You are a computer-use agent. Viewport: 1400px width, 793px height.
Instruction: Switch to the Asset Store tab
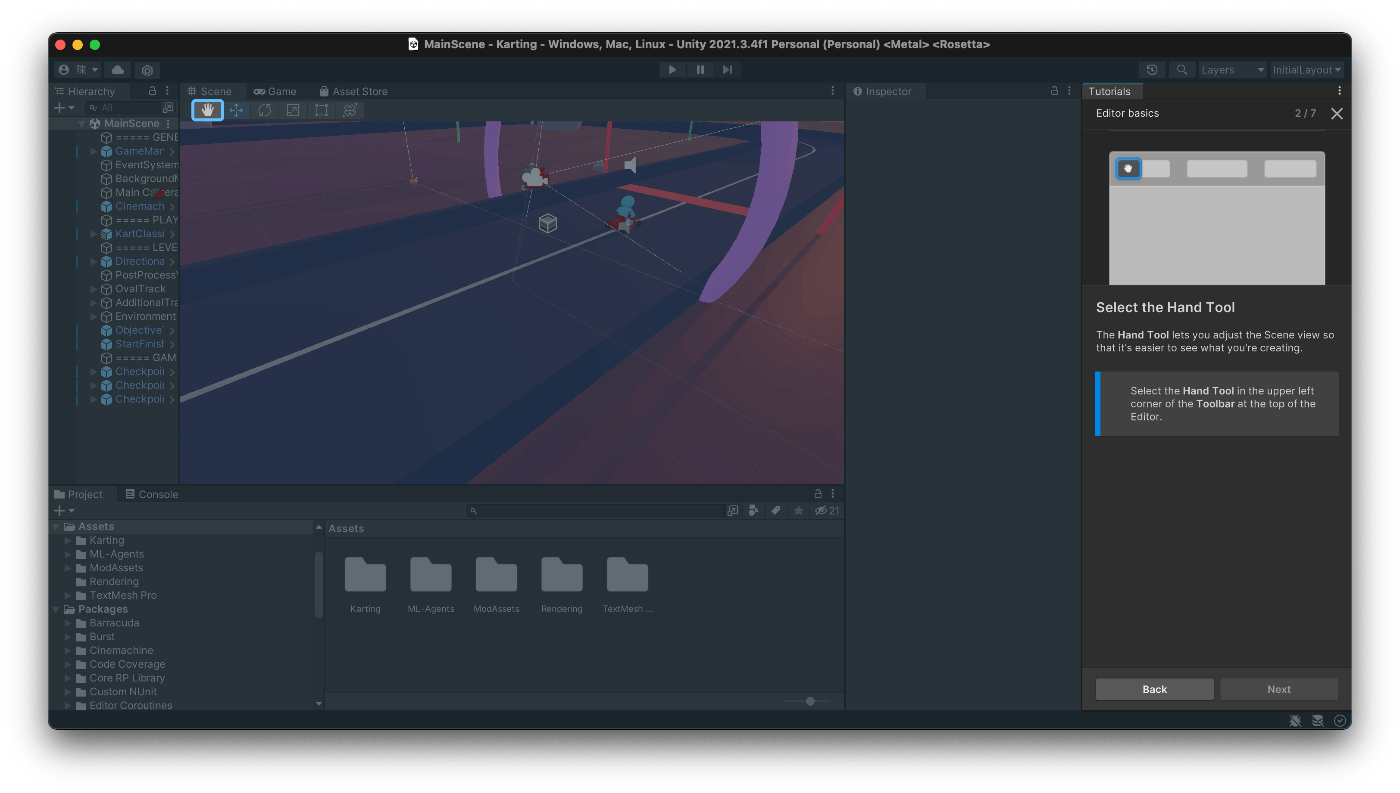[352, 91]
